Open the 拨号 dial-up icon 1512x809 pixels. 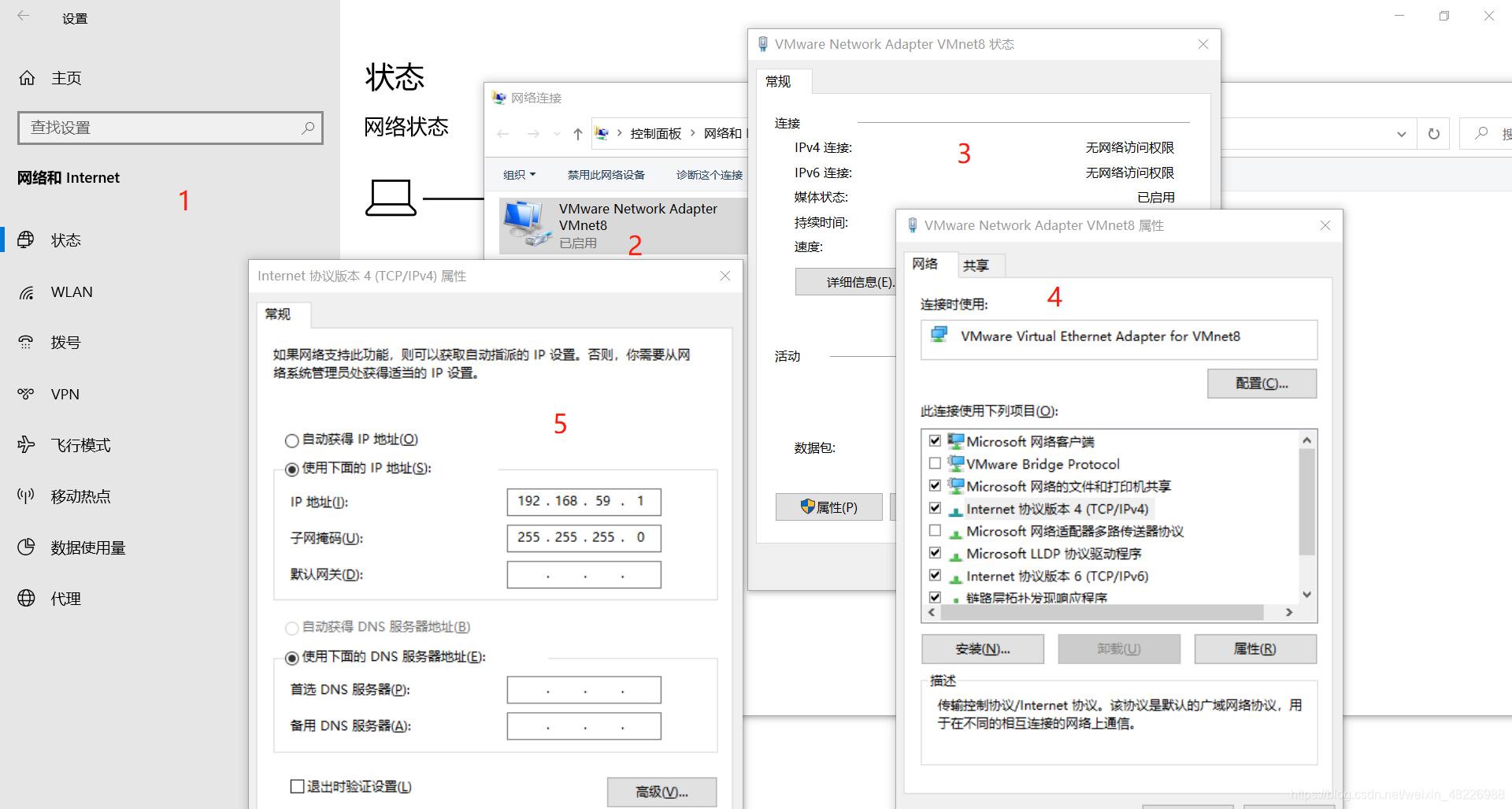click(26, 342)
